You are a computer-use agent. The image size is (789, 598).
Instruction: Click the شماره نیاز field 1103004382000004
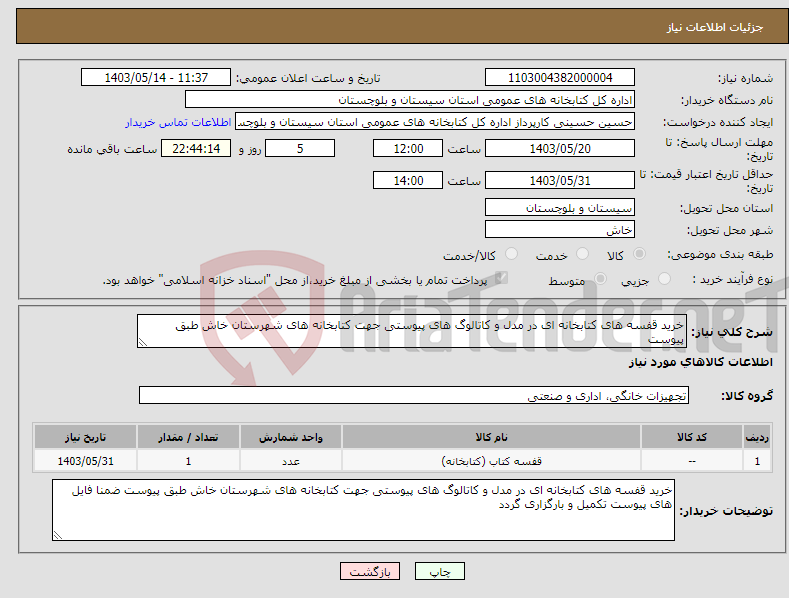pyautogui.click(x=560, y=78)
